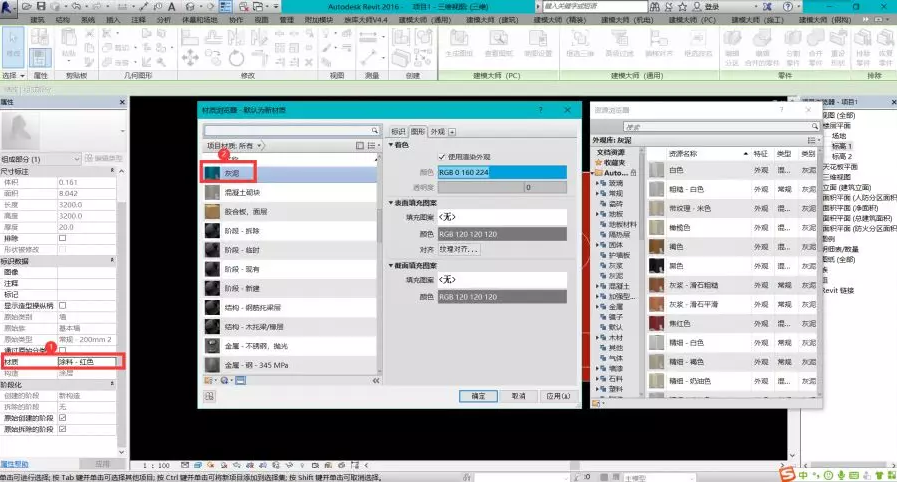Switch to the 外观 tab
Screen dimensions: 897x482
pos(438,132)
